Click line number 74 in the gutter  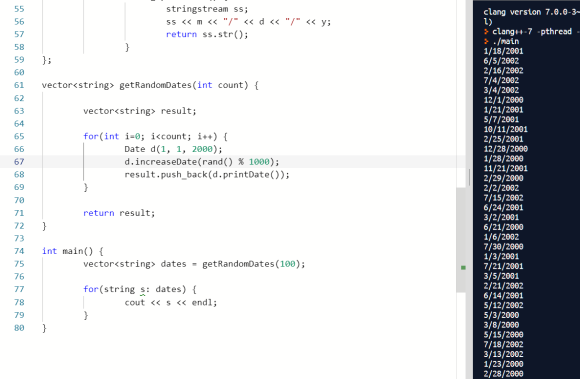[x=19, y=251]
